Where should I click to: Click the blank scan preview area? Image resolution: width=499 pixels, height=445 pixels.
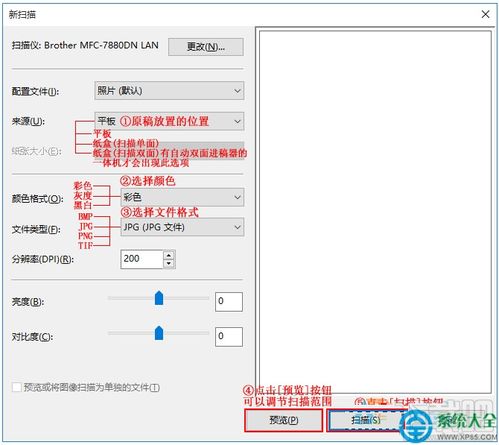pos(375,212)
